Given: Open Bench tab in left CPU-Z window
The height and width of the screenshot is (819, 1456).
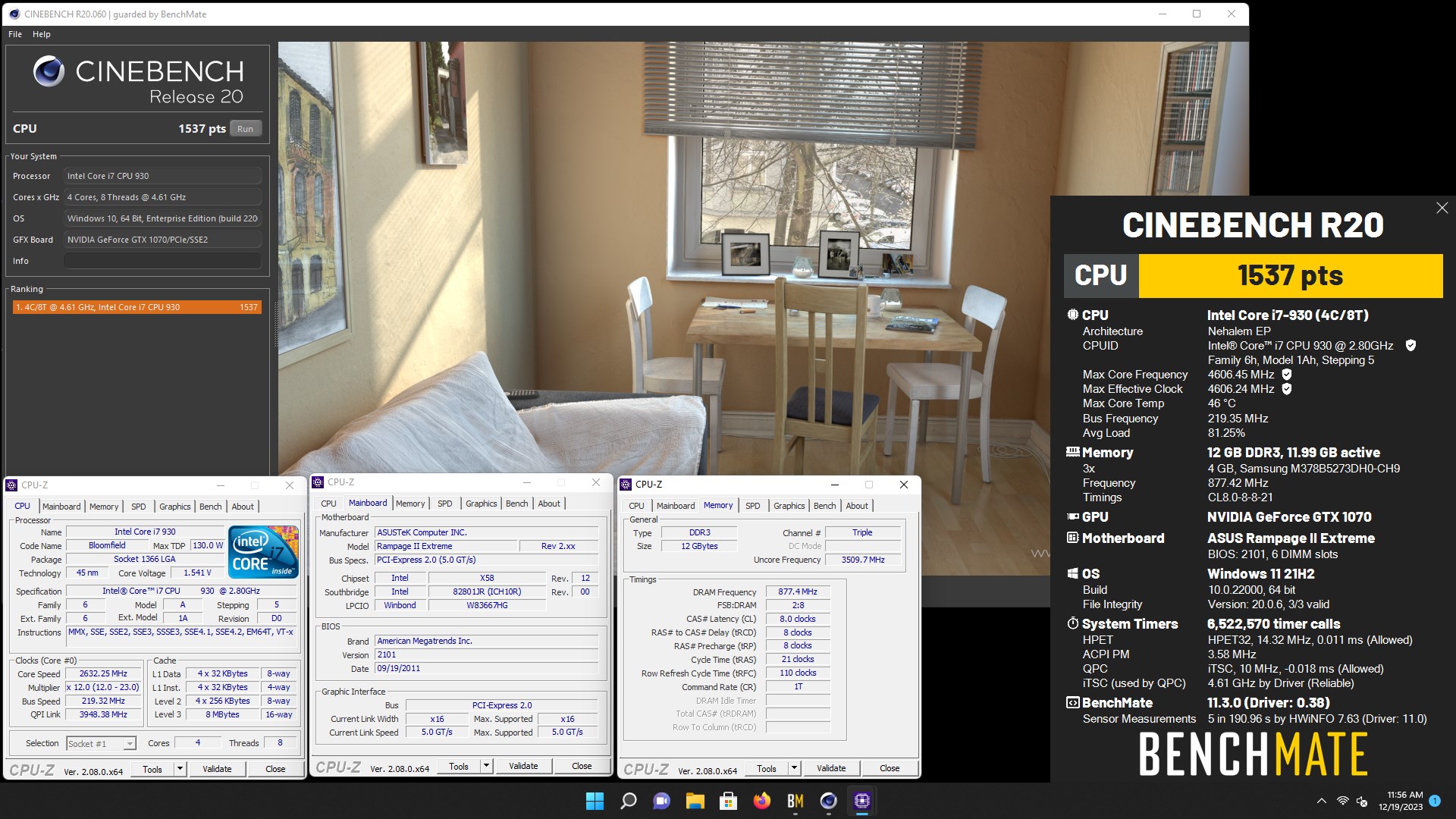Looking at the screenshot, I should pyautogui.click(x=211, y=507).
